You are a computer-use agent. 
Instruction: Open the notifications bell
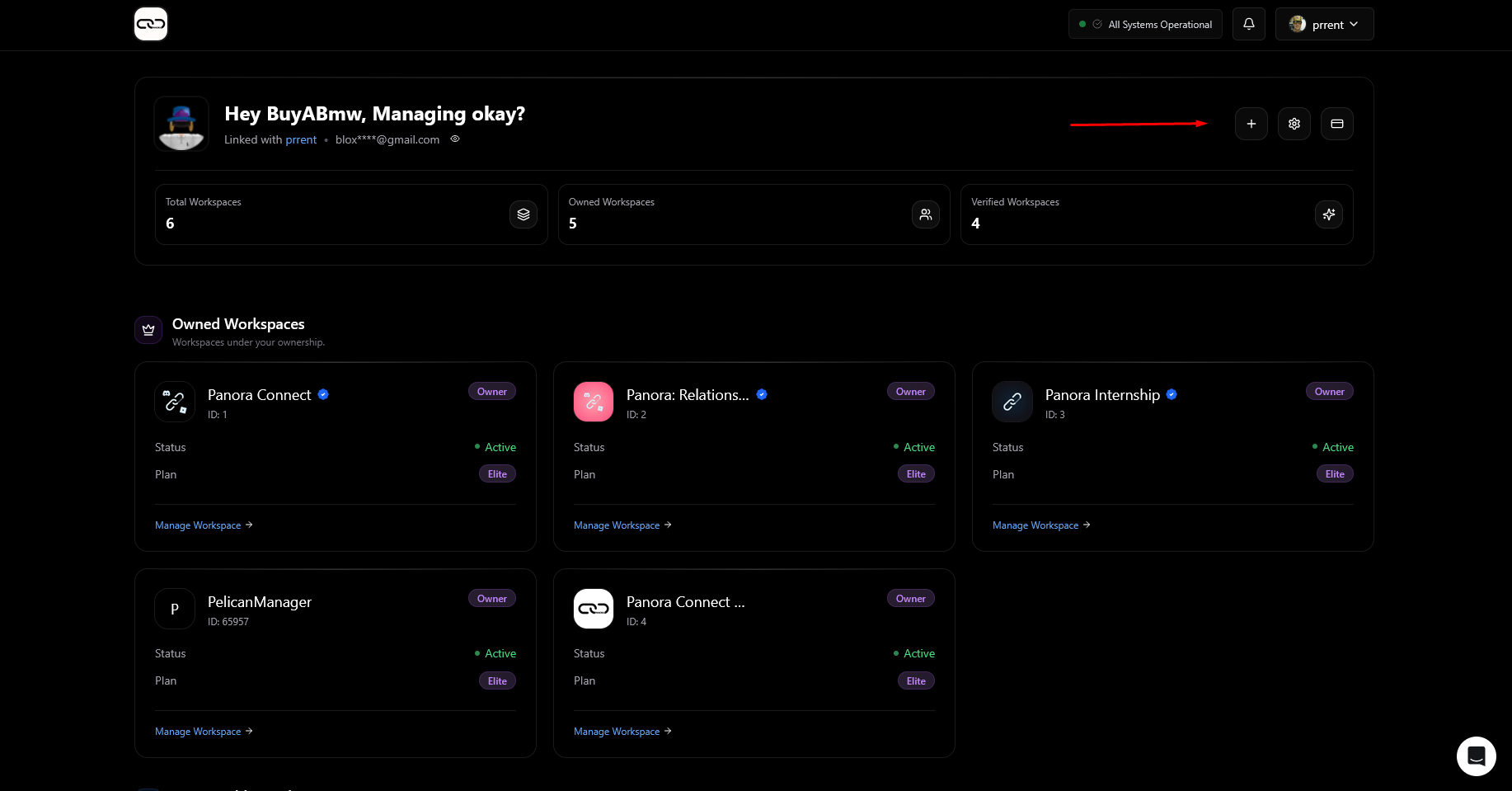1248,24
